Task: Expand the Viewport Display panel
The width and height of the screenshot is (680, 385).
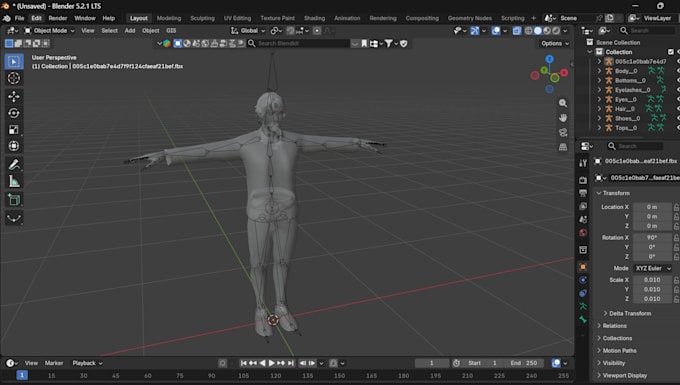Action: [624, 375]
